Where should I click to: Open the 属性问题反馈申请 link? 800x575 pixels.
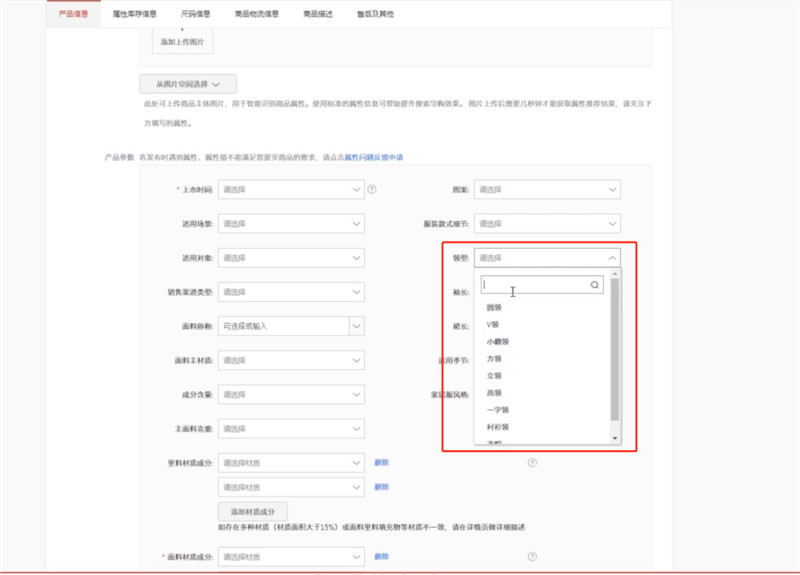click(374, 157)
